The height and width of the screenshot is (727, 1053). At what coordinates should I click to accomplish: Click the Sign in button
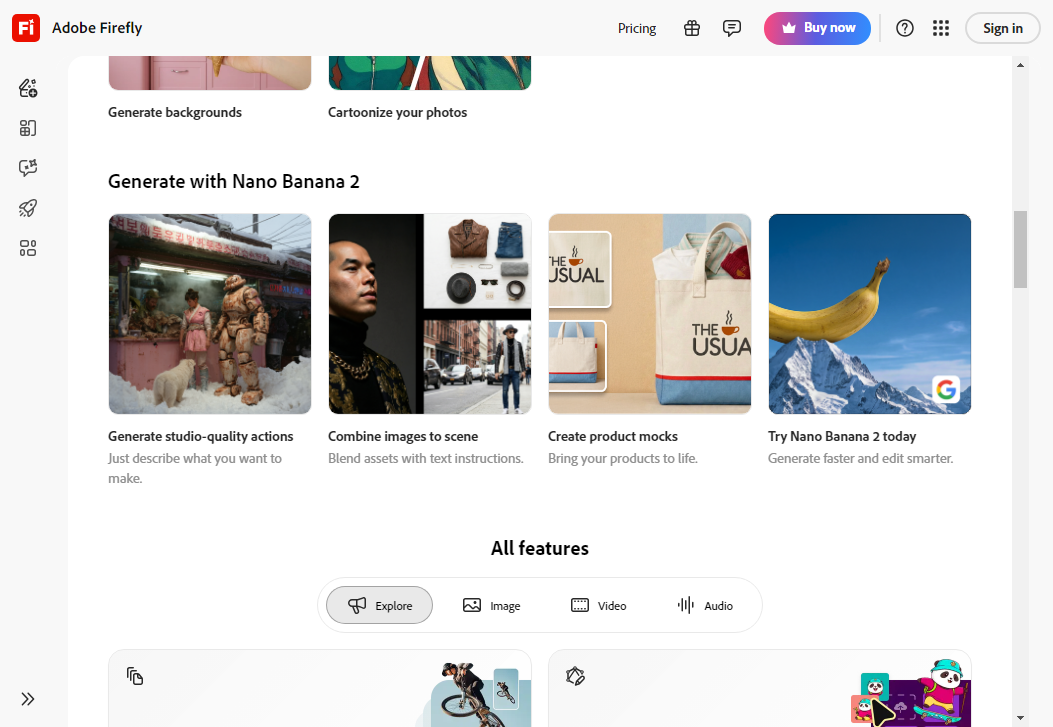pyautogui.click(x=1003, y=28)
